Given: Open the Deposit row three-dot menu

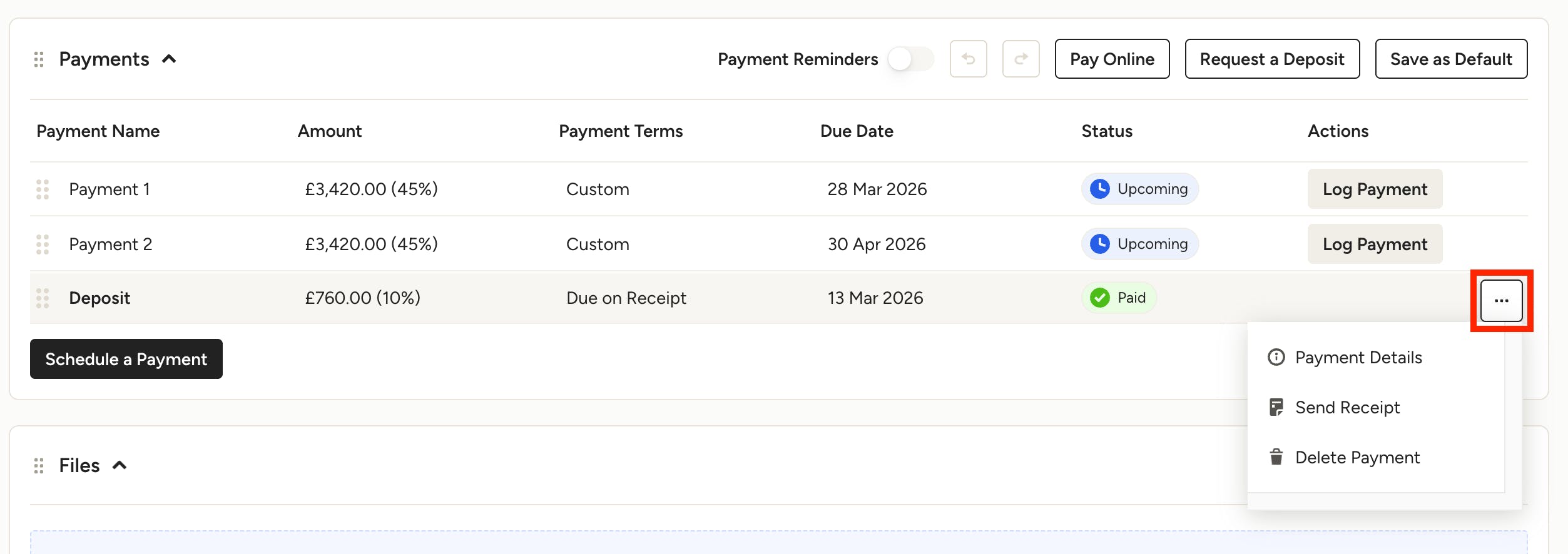Looking at the screenshot, I should pyautogui.click(x=1501, y=301).
